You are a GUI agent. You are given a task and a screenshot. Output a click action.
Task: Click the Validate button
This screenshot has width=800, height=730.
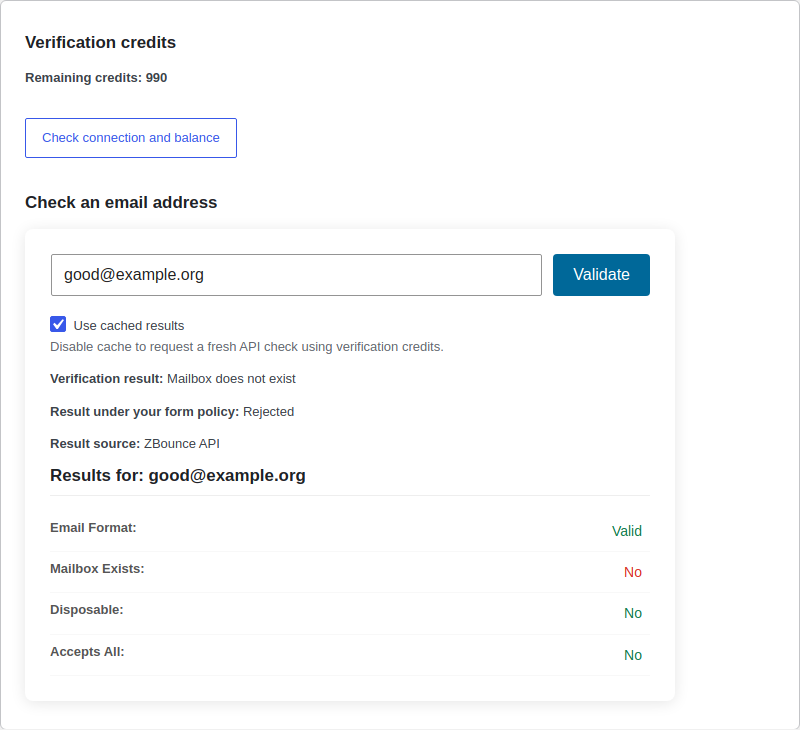click(x=601, y=275)
